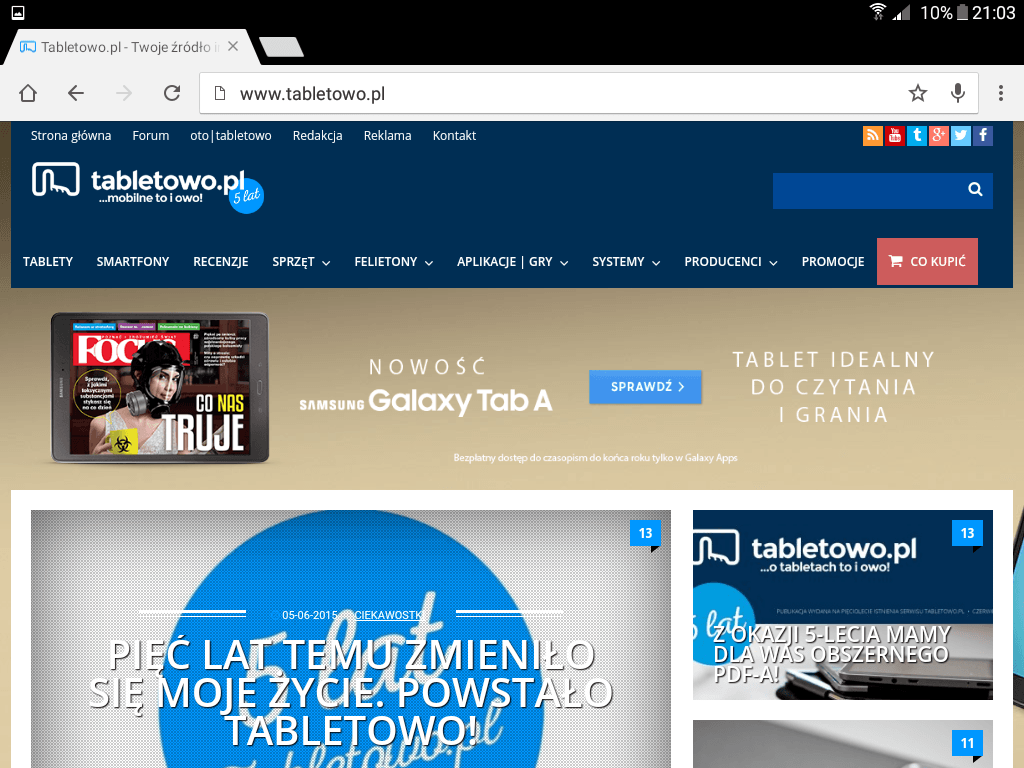Click the page document icon in address bar
Viewport: 1024px width, 768px height.
[x=220, y=93]
